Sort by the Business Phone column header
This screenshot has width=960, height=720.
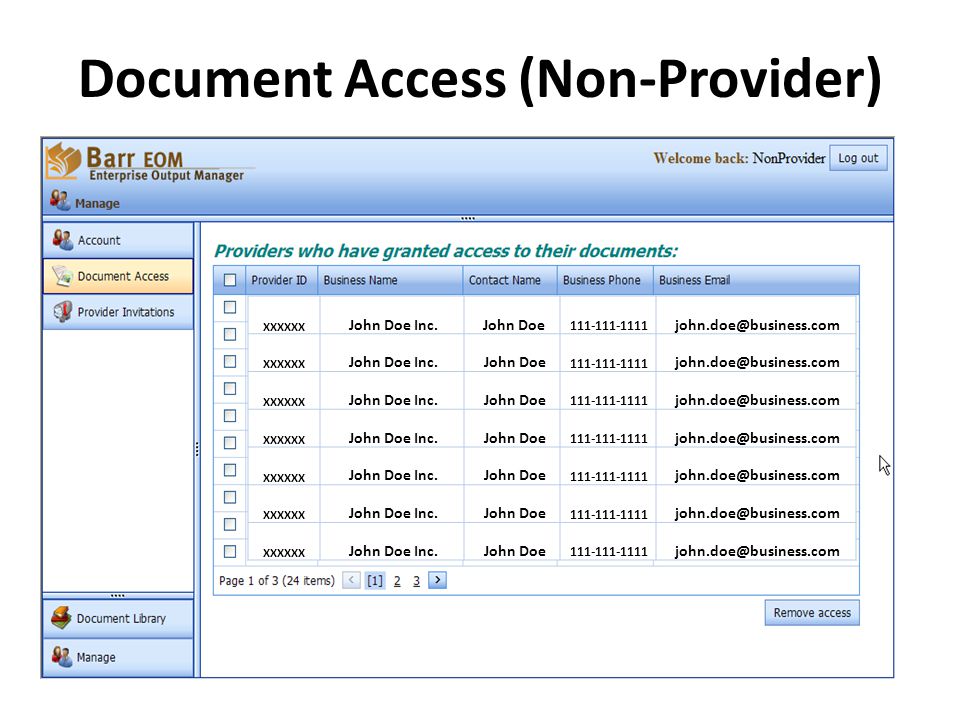click(606, 280)
